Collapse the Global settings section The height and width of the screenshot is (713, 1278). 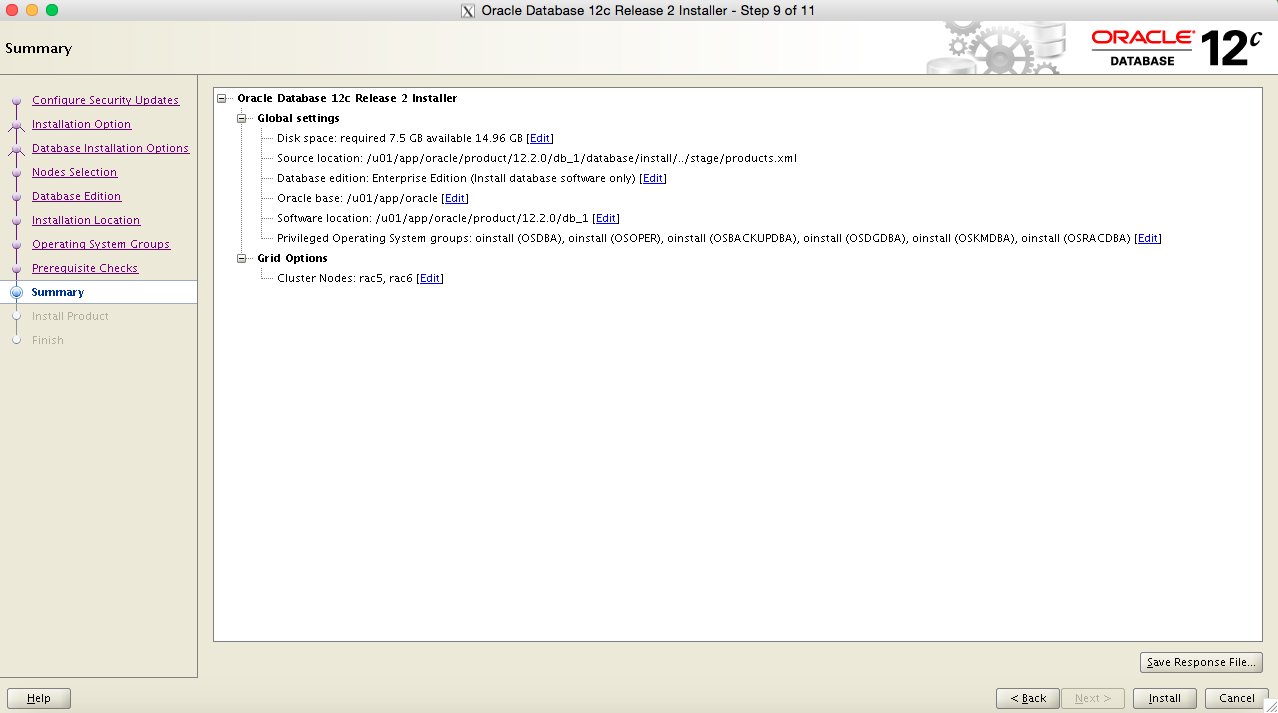pos(241,118)
